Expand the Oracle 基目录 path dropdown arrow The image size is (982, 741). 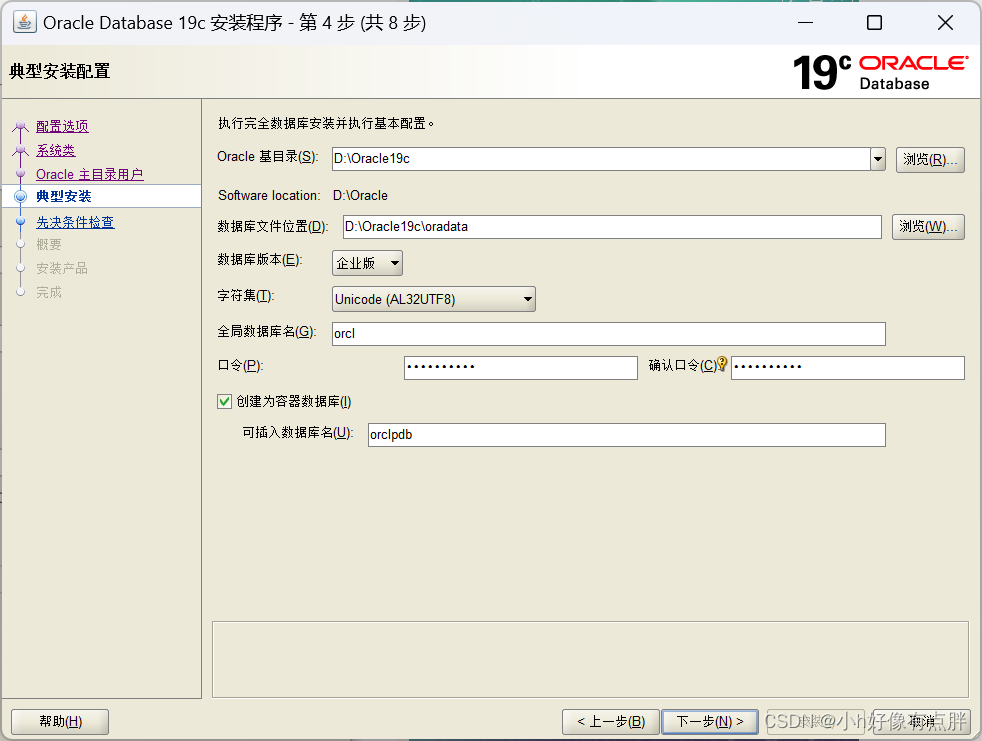[x=877, y=159]
